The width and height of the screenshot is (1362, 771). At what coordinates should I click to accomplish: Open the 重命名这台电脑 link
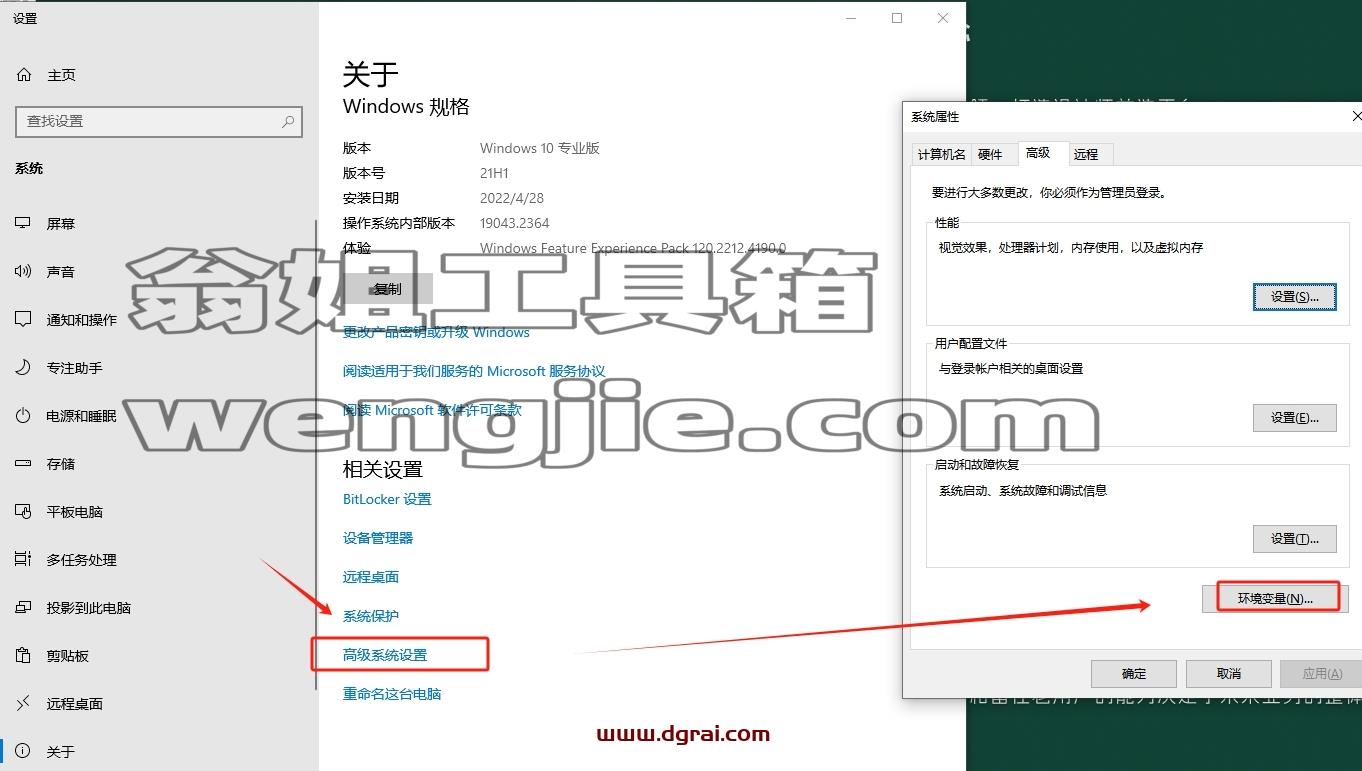pyautogui.click(x=392, y=694)
